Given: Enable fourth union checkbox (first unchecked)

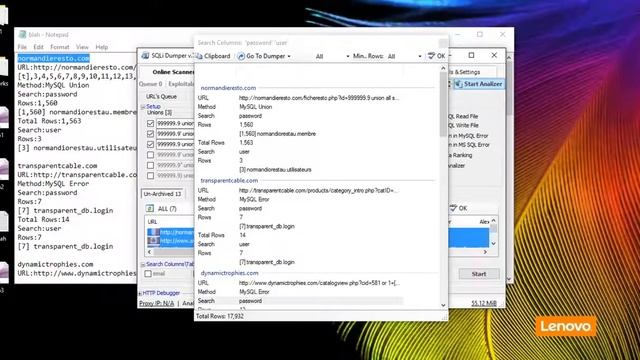Looking at the screenshot, I should [x=150, y=155].
